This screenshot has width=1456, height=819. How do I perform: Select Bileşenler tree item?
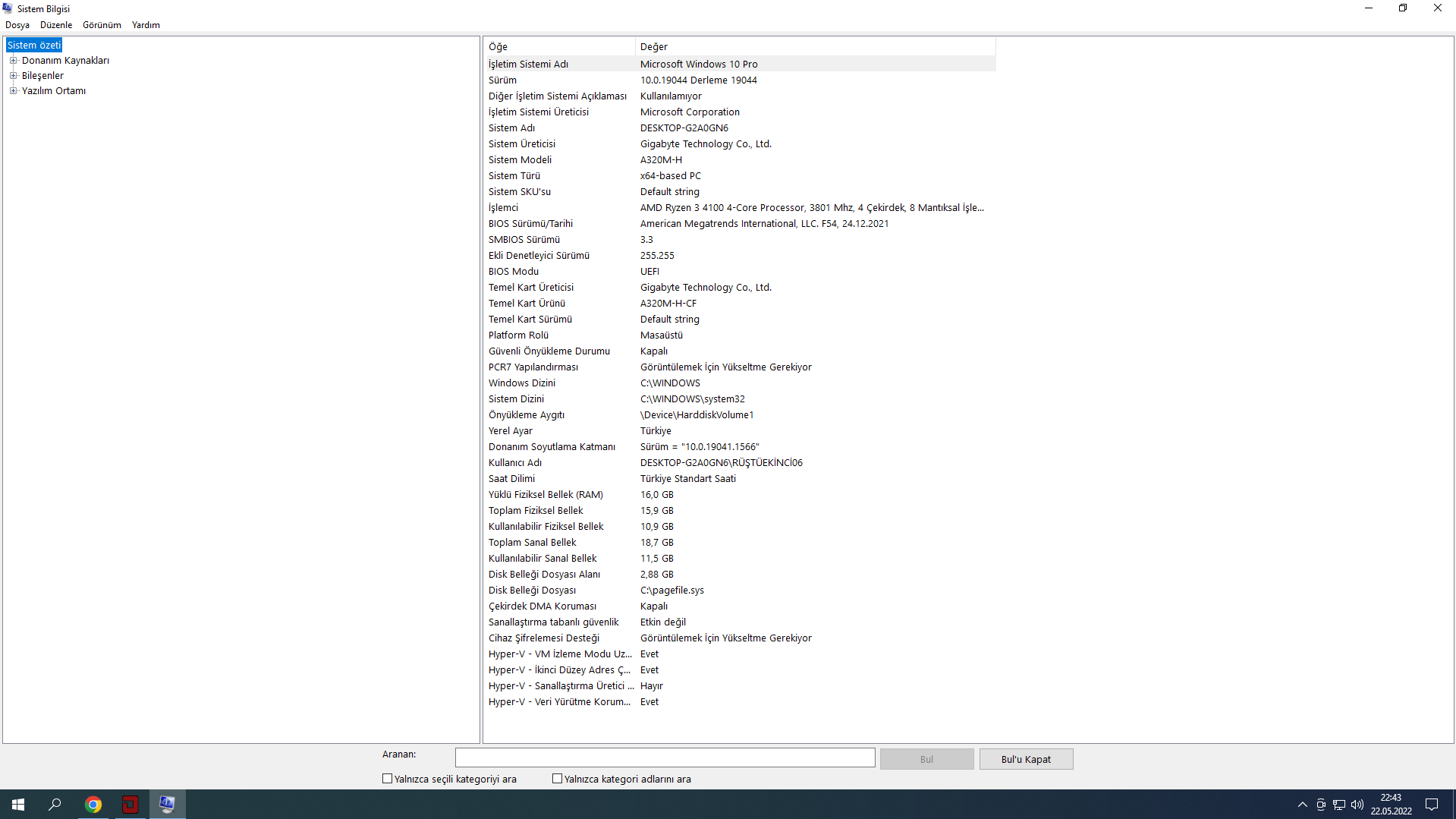(42, 76)
